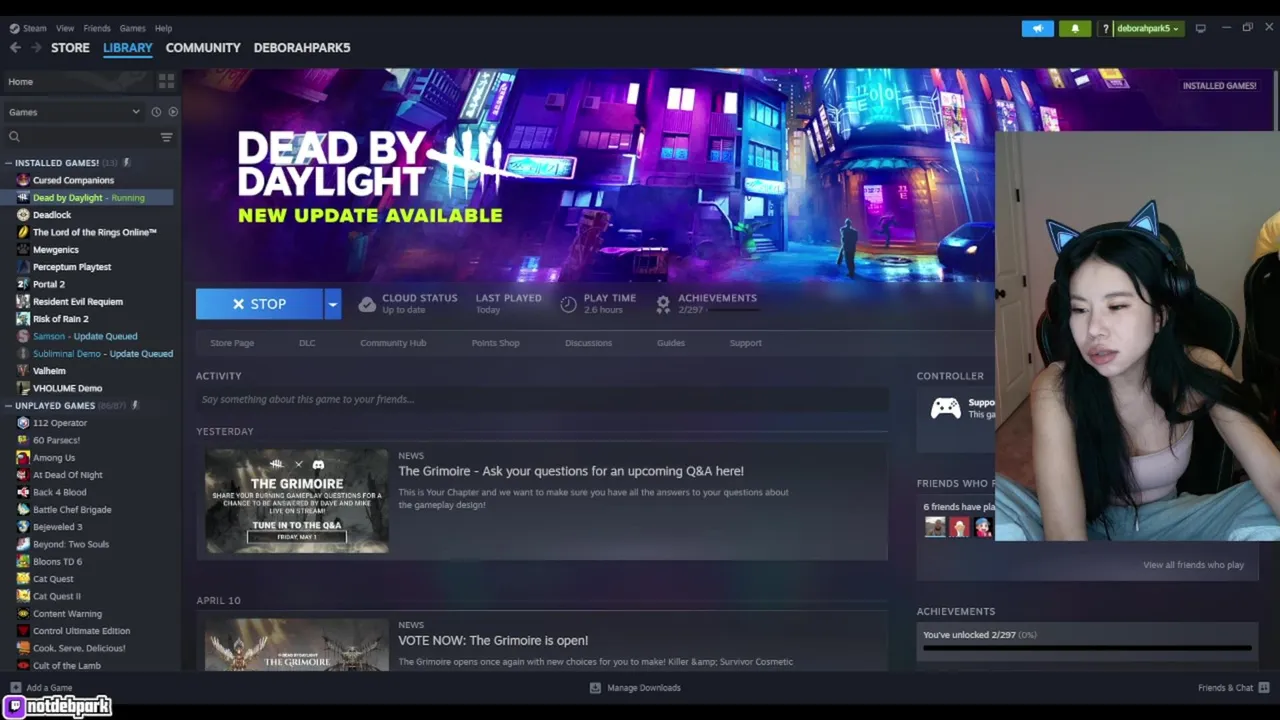
Task: Go forward with the right arrow
Action: click(36, 47)
